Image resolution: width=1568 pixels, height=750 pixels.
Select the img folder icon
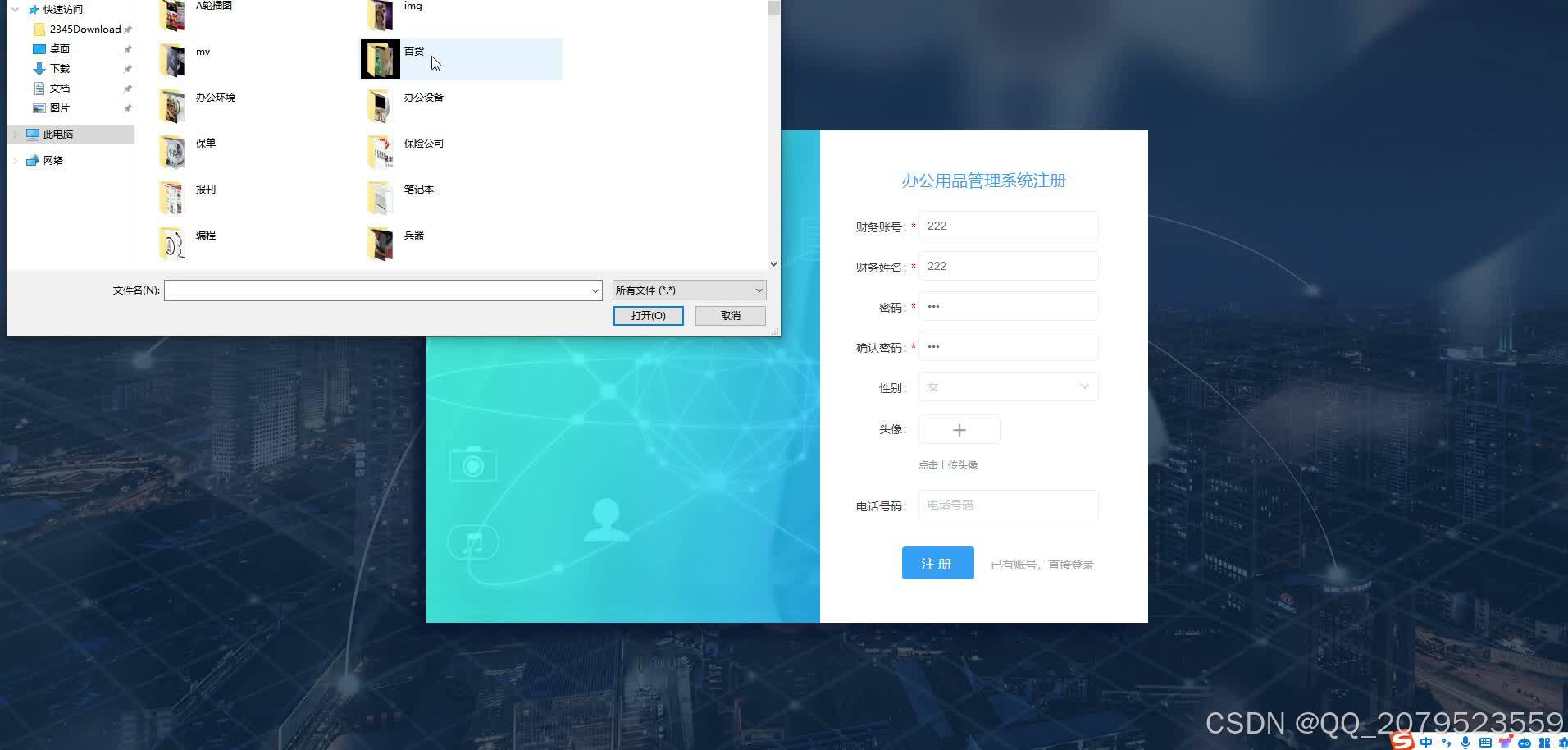pyautogui.click(x=380, y=14)
